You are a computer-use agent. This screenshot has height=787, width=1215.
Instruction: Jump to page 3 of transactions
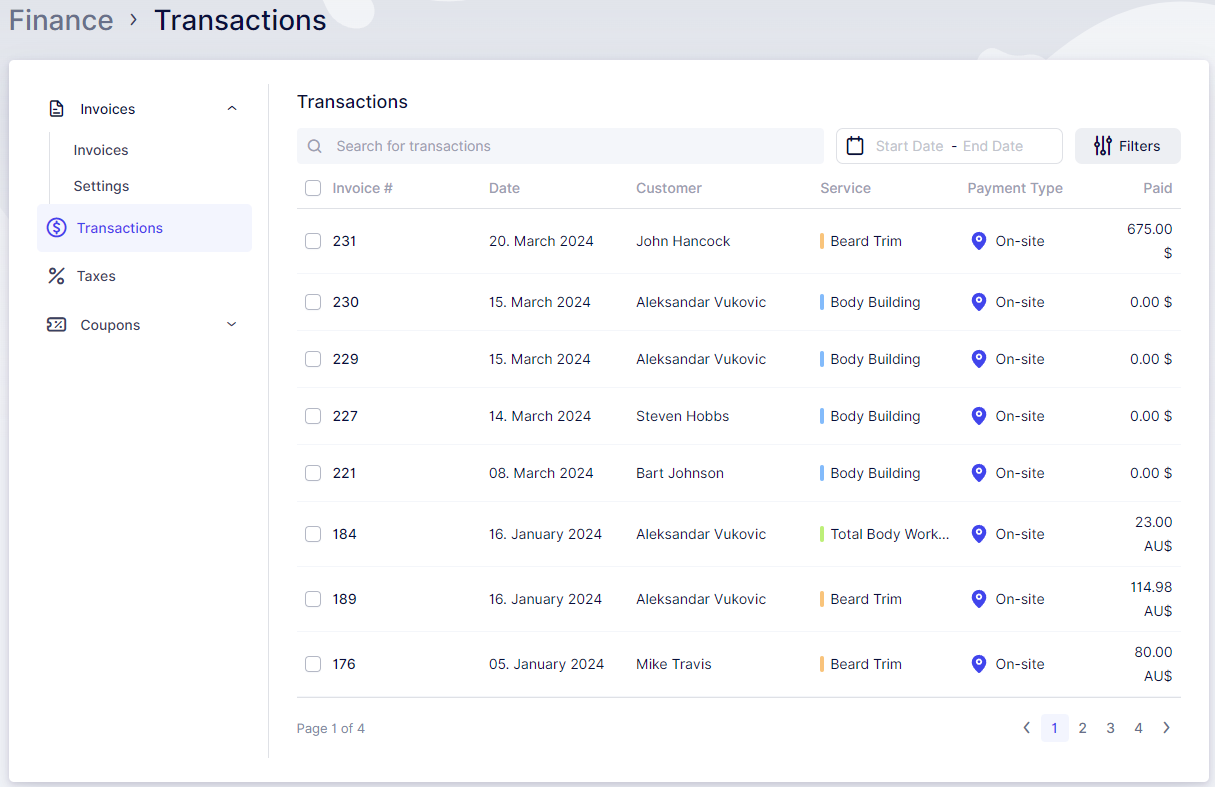1110,728
